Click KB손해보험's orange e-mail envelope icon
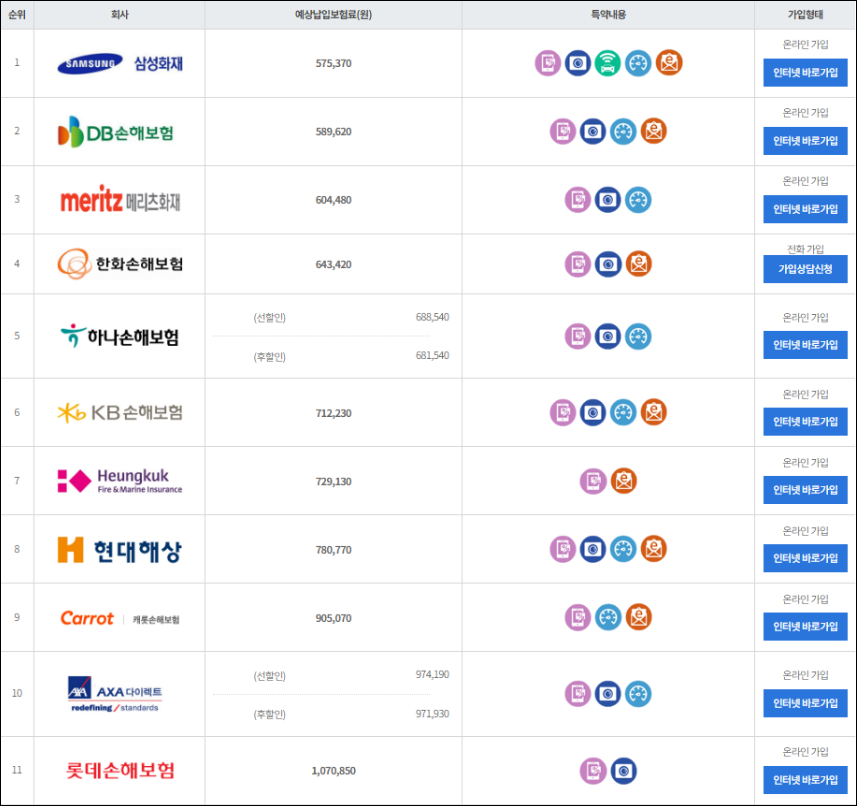 coord(654,413)
